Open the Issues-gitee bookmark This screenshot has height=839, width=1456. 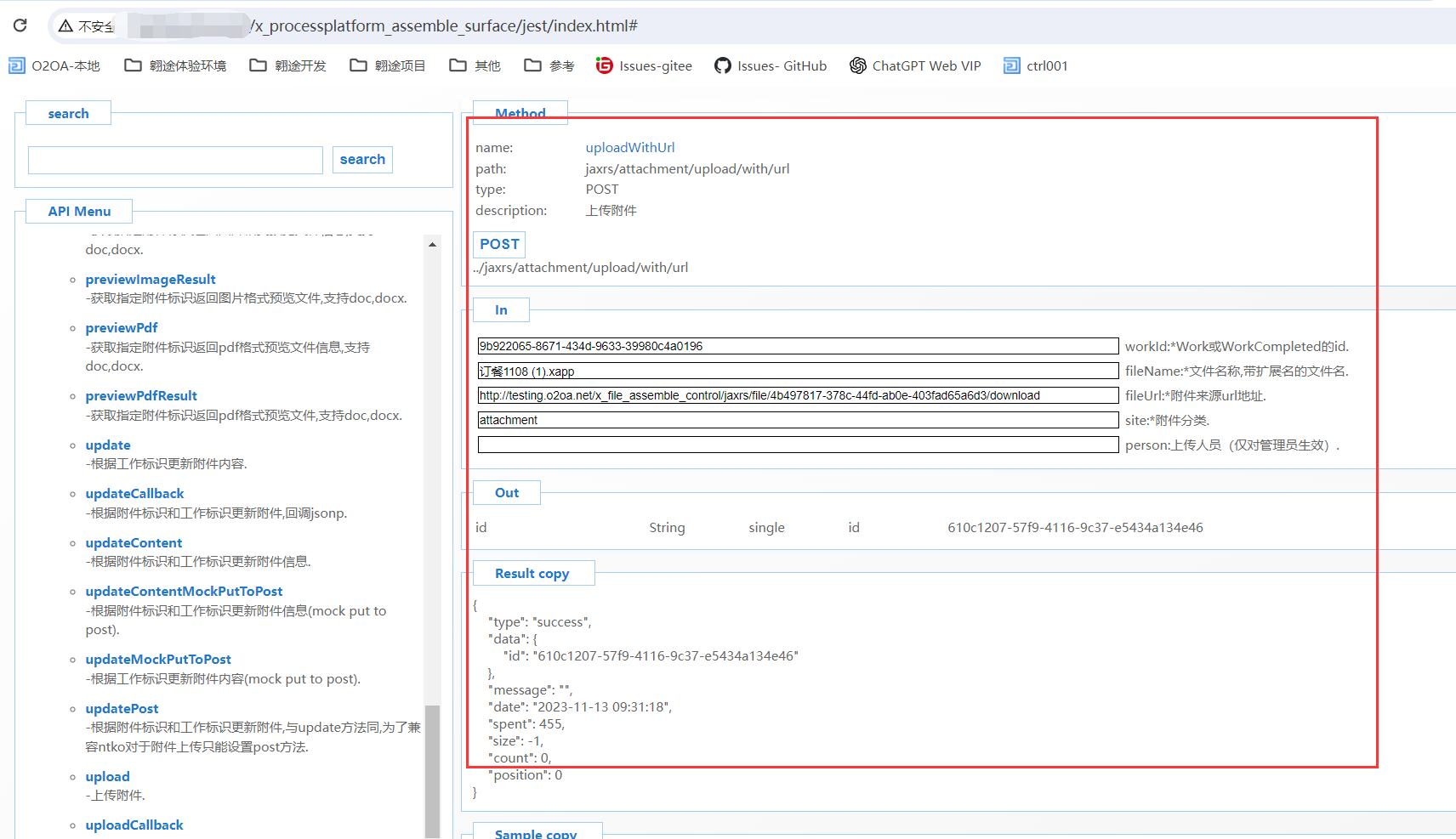(x=644, y=65)
